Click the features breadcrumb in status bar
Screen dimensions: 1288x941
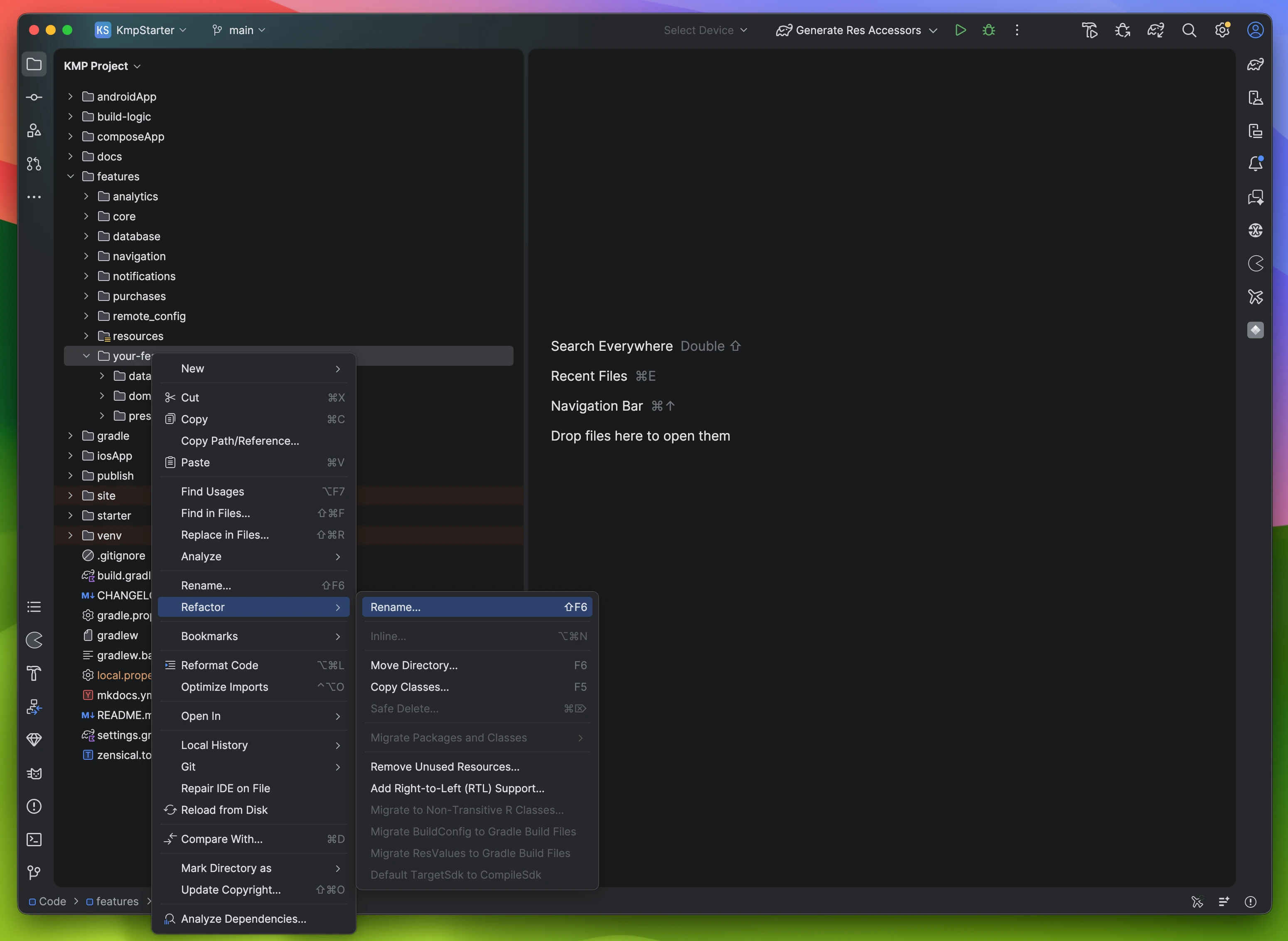pos(112,902)
